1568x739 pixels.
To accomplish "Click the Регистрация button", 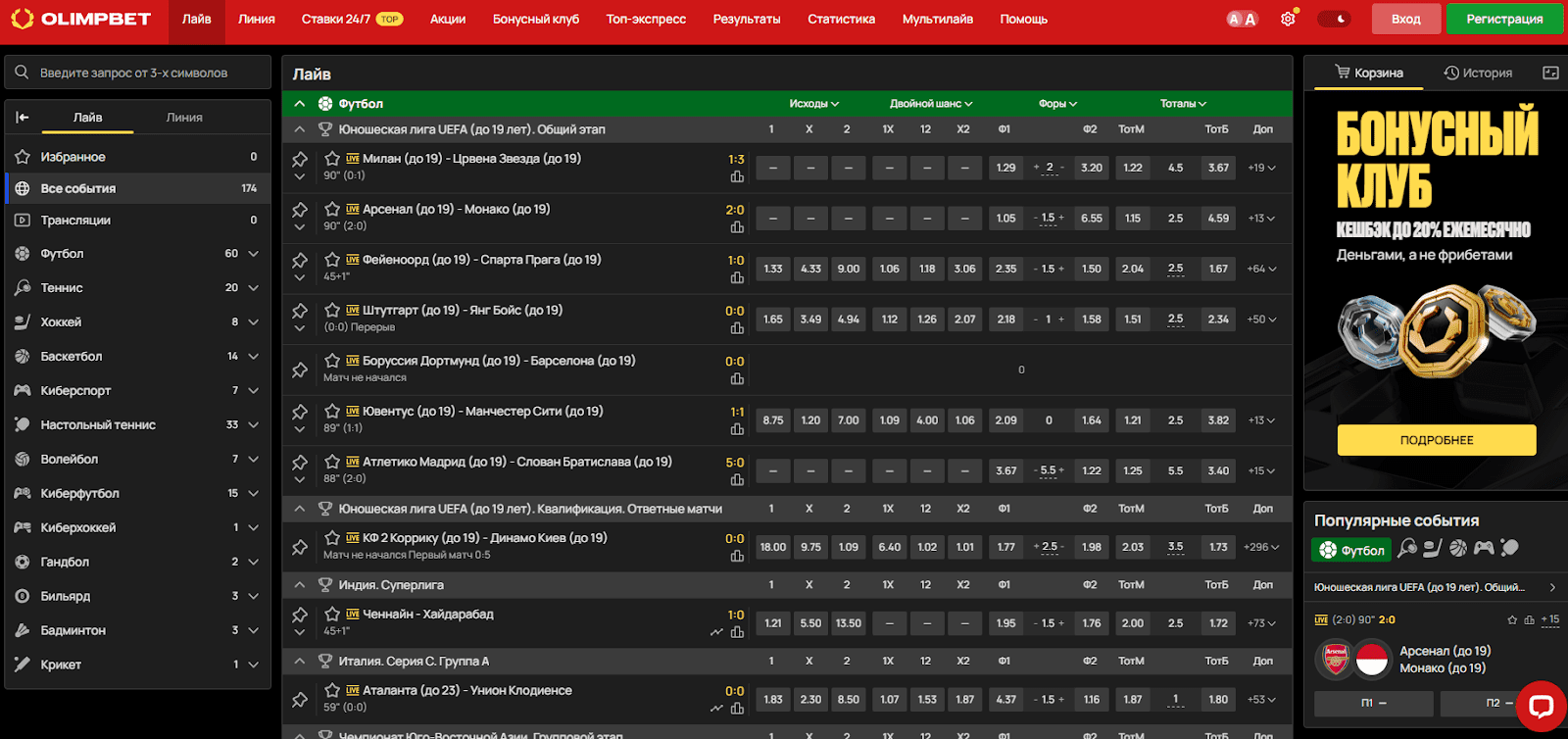I will (1504, 19).
